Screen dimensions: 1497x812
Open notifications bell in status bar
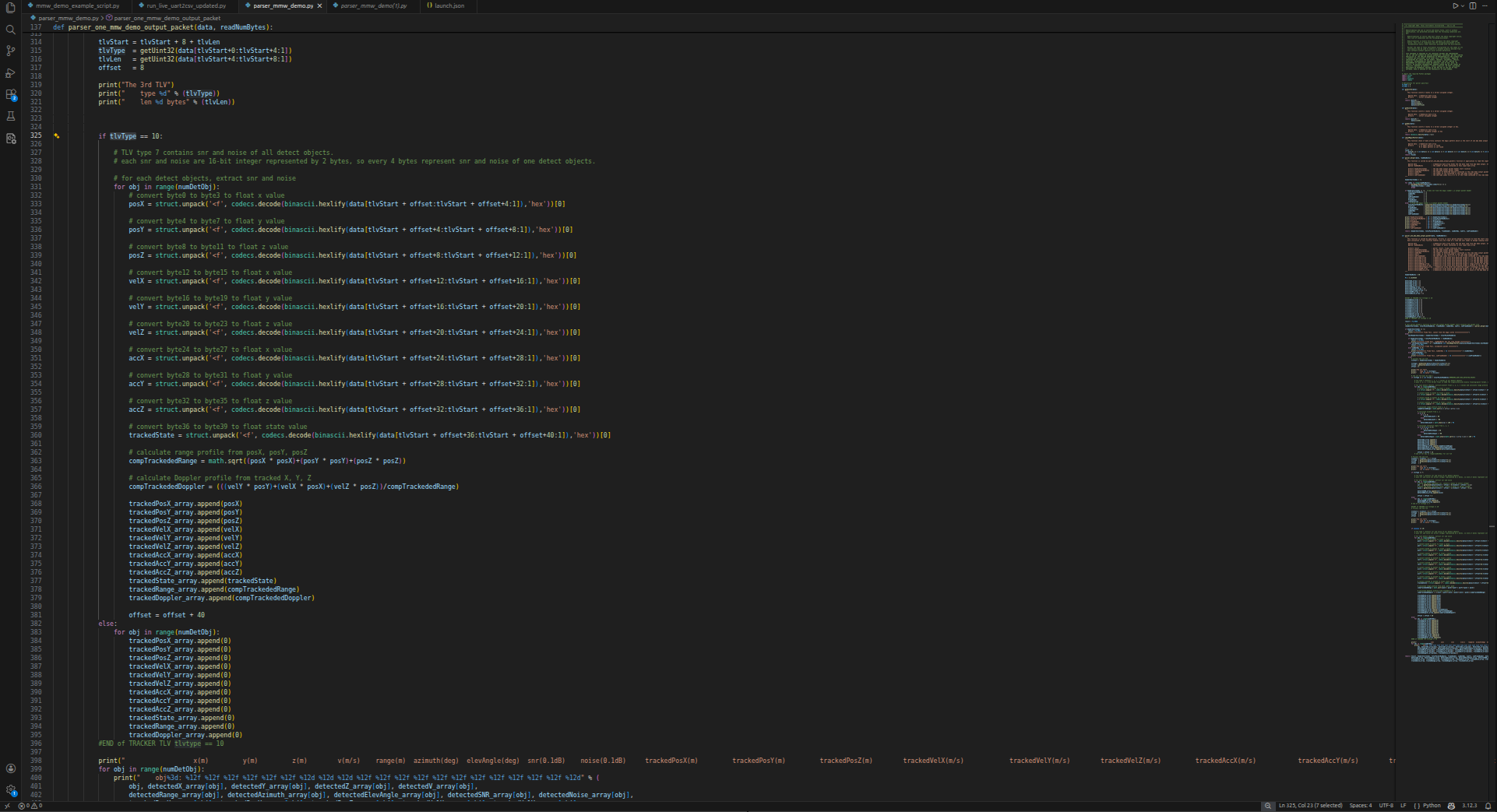click(1488, 806)
